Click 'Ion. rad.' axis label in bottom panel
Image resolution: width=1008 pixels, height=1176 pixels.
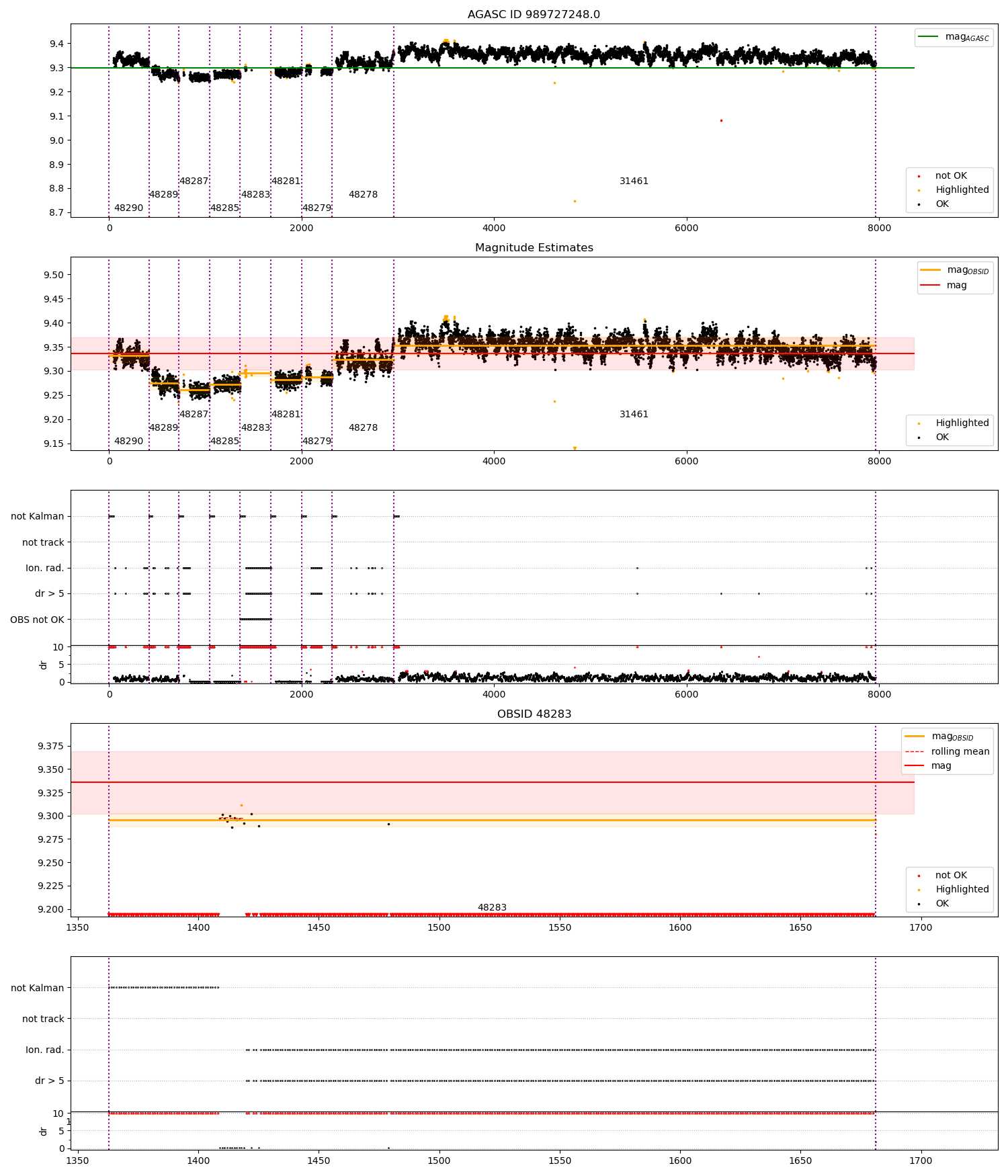coord(45,1050)
